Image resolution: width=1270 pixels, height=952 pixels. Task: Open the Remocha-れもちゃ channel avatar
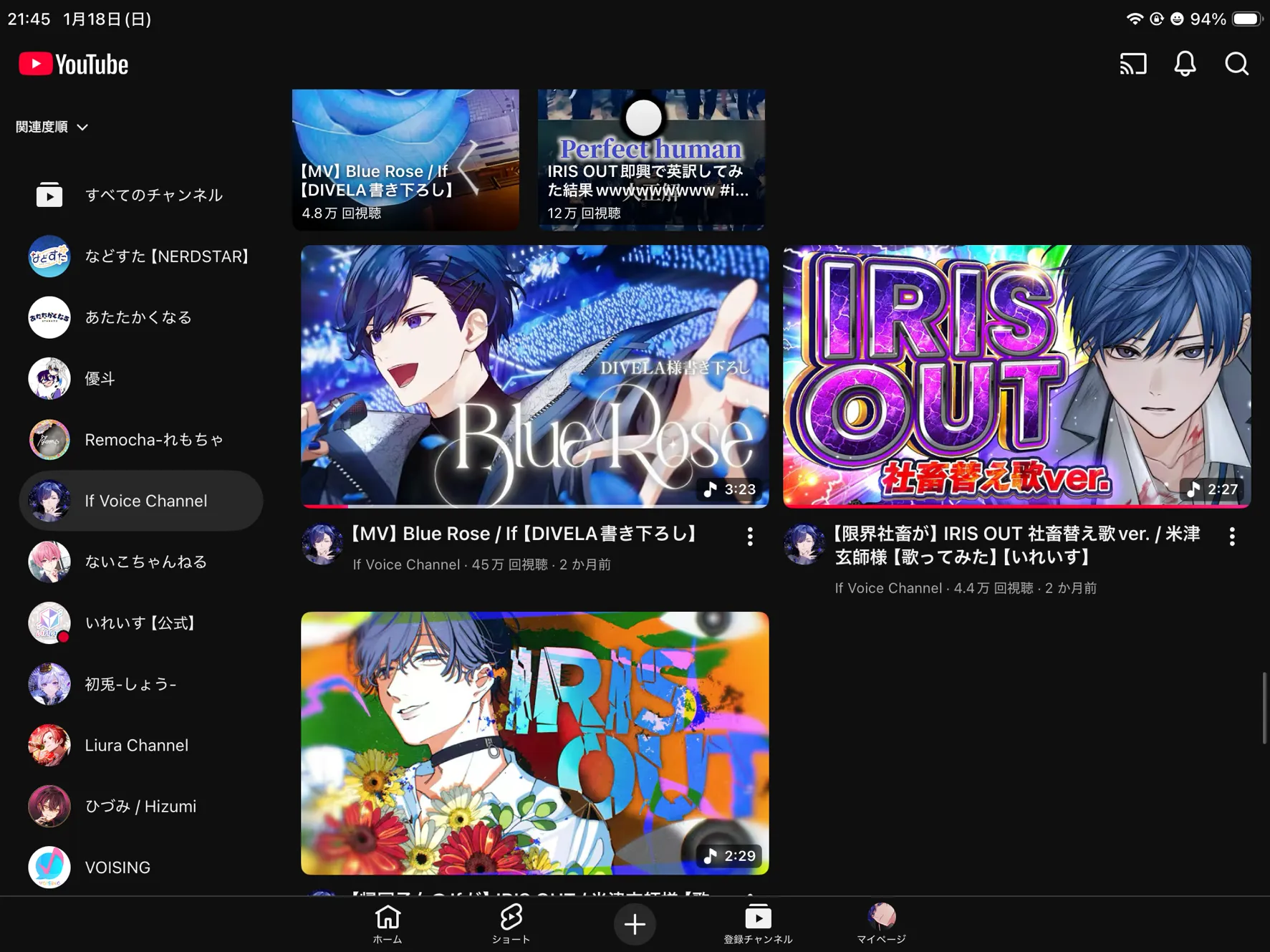(x=49, y=439)
